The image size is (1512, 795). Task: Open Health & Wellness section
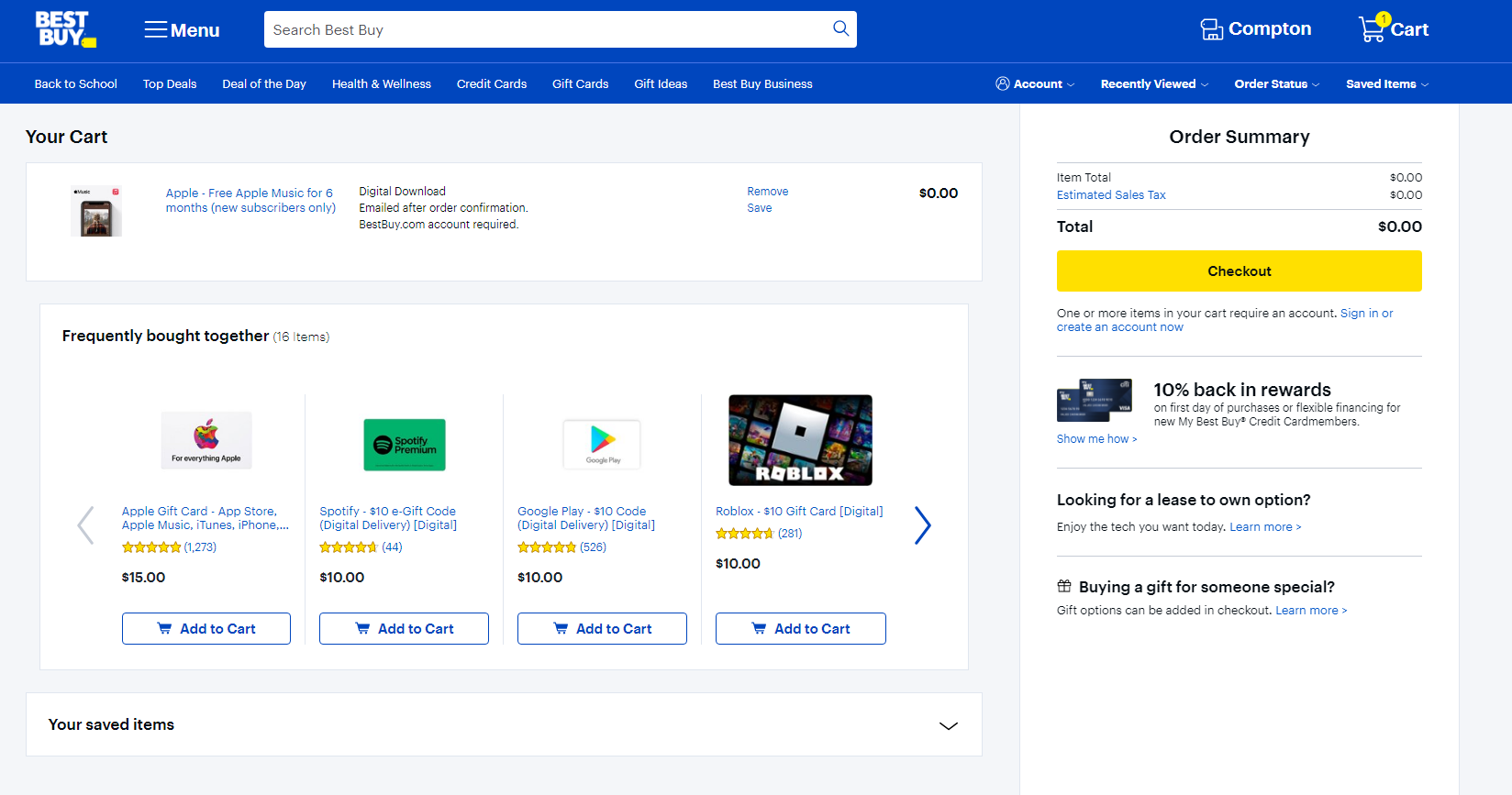[x=382, y=83]
